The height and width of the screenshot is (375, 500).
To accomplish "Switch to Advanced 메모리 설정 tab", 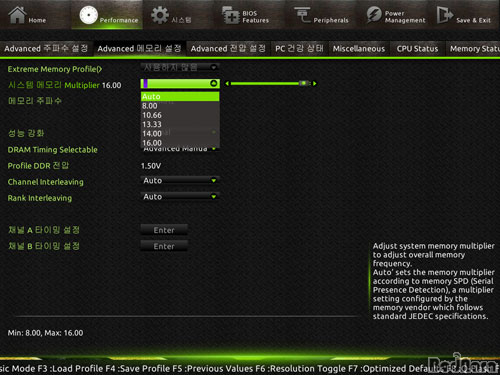I will 139,49.
